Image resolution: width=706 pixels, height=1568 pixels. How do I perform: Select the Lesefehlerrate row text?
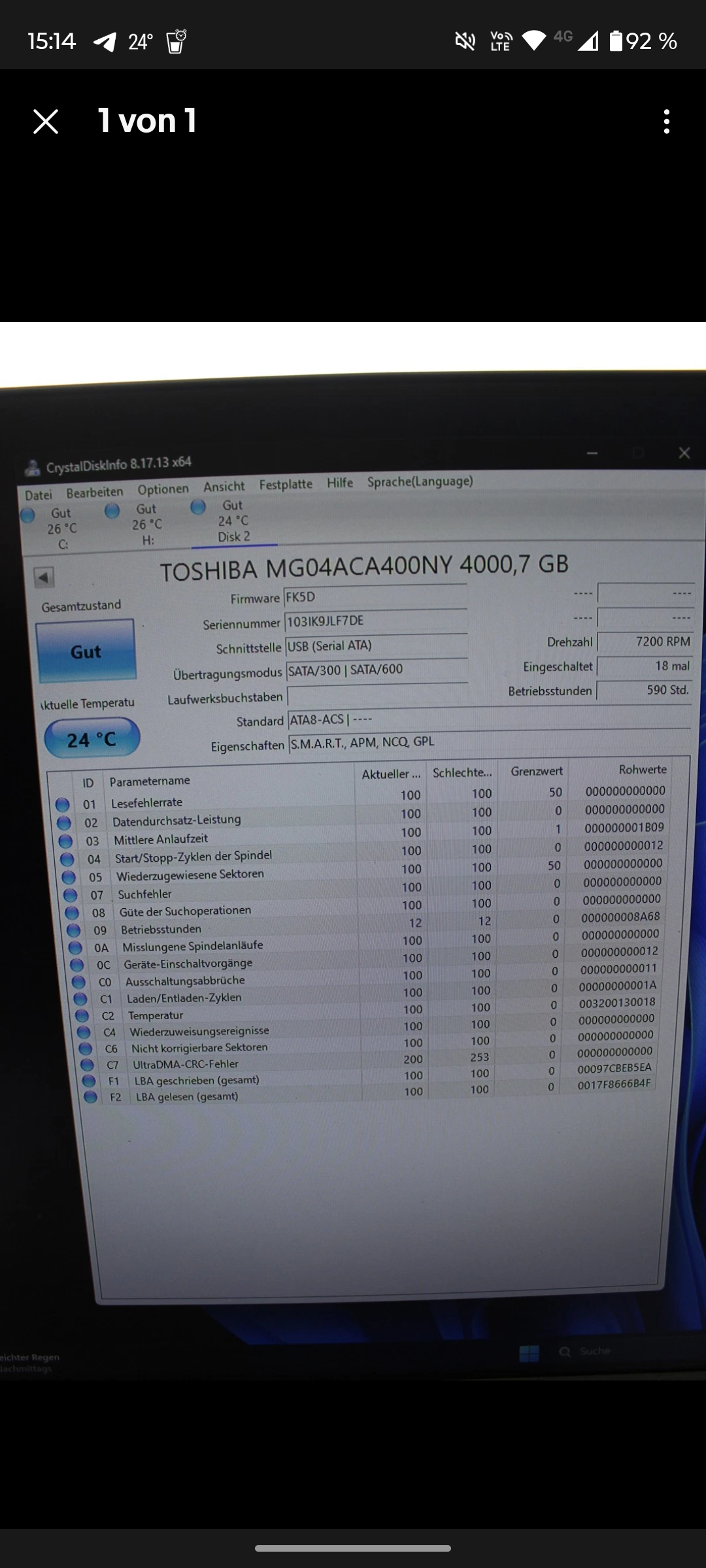146,802
